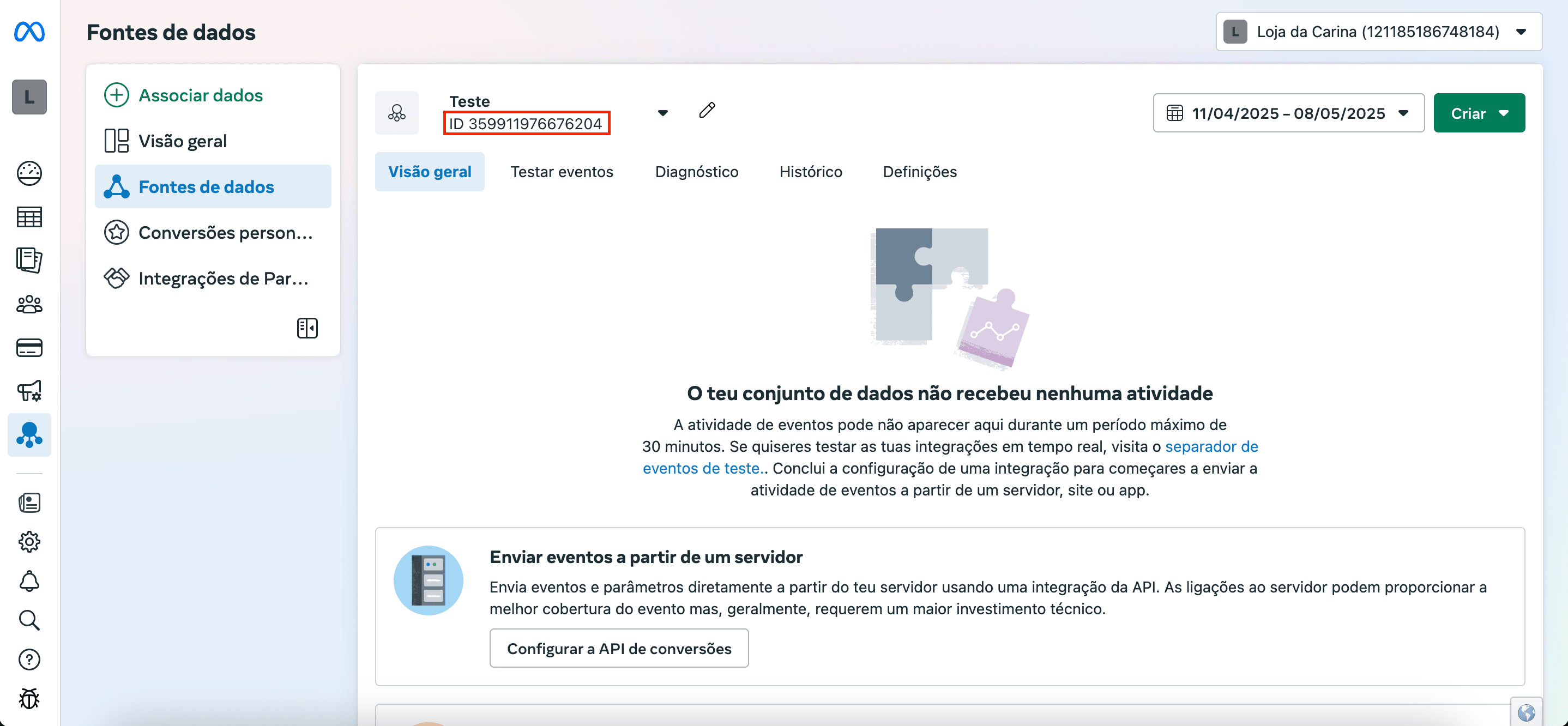The image size is (1568, 726).
Task: Select Conversões personalizadas in side menu
Action: pos(225,233)
